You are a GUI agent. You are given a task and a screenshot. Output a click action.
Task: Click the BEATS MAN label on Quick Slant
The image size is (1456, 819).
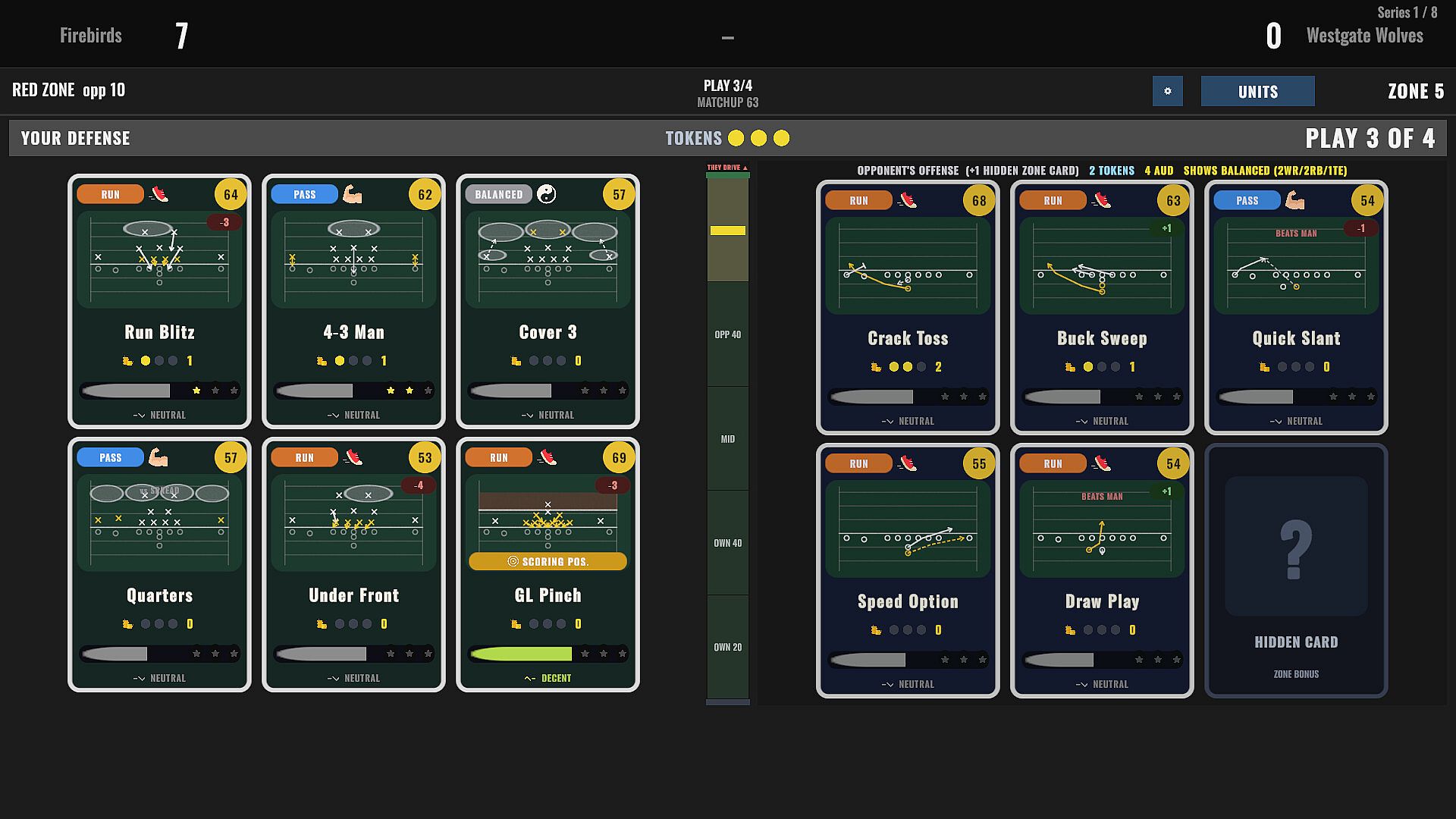[x=1296, y=234]
